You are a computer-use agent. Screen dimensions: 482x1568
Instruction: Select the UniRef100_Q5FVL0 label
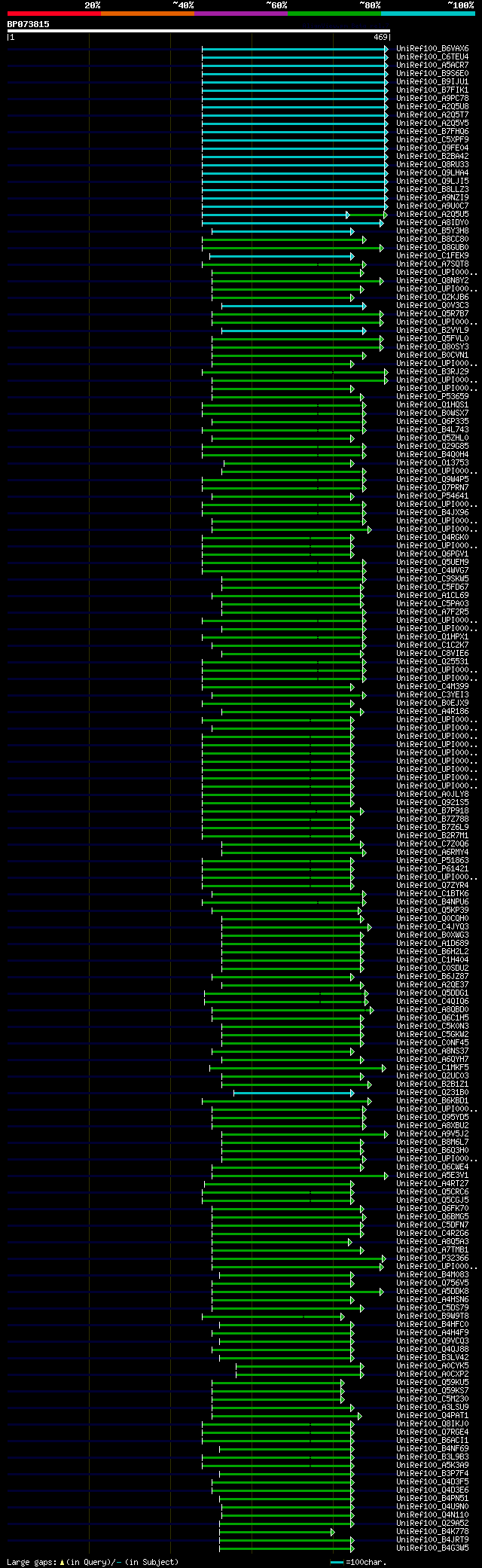[x=432, y=339]
